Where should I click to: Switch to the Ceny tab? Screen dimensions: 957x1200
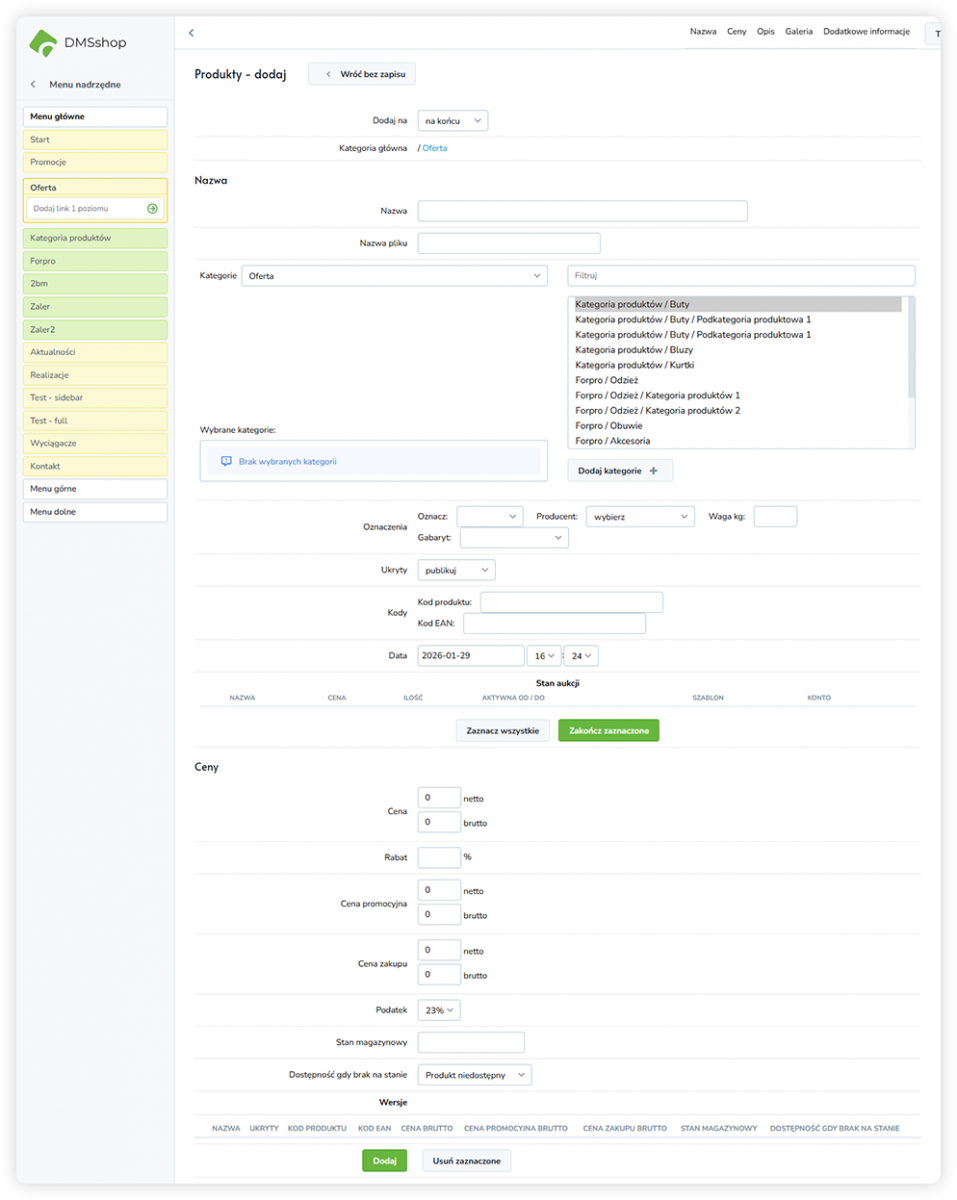point(736,32)
